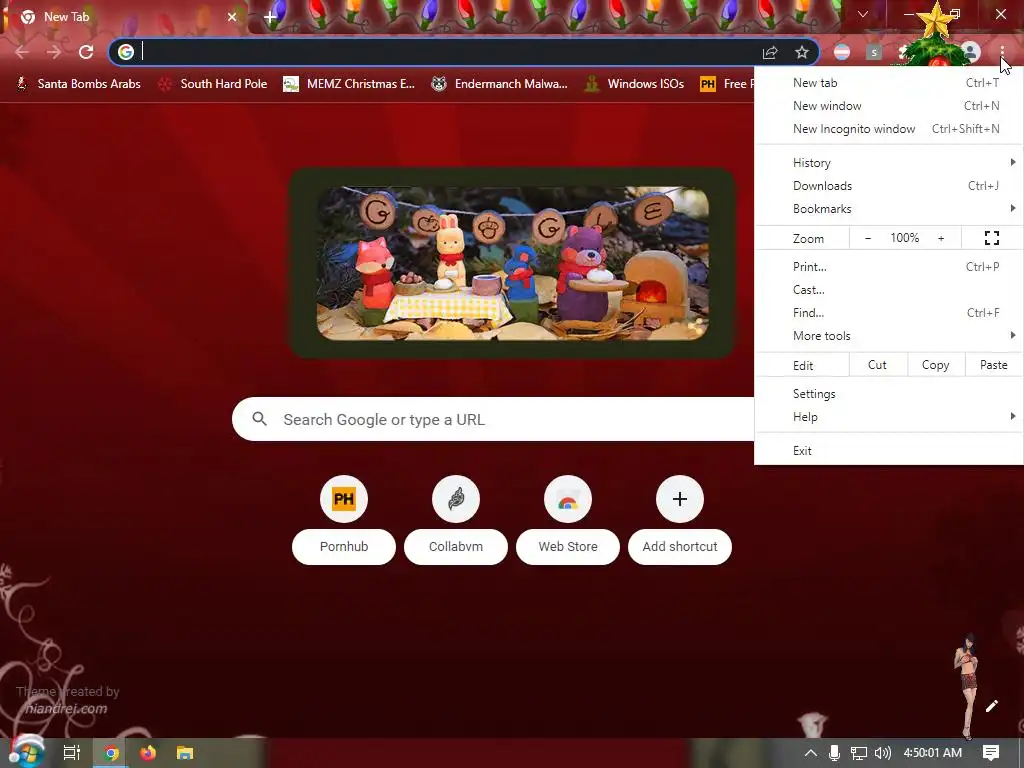
Task: Click the share page icon in the address bar
Action: [770, 52]
